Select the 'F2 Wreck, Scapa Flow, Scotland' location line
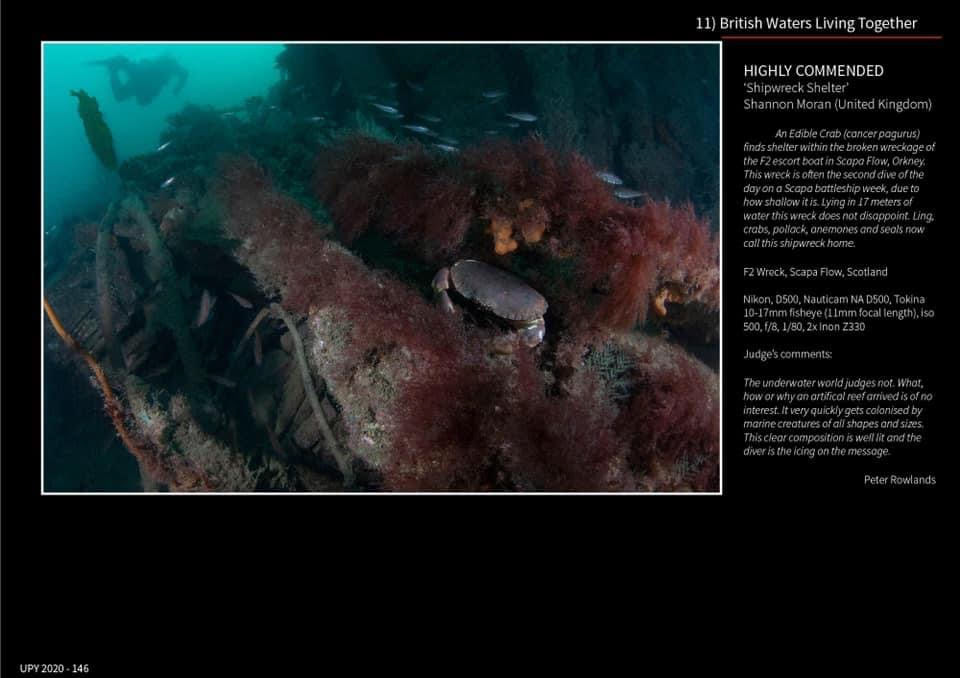The width and height of the screenshot is (960, 678). (815, 272)
